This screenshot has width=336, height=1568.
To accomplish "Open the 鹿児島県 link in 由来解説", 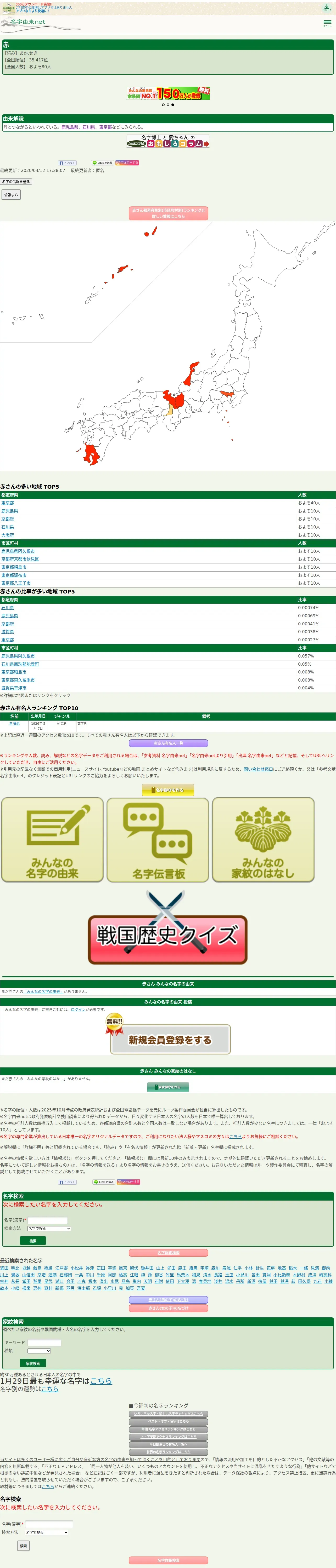I will 70,127.
